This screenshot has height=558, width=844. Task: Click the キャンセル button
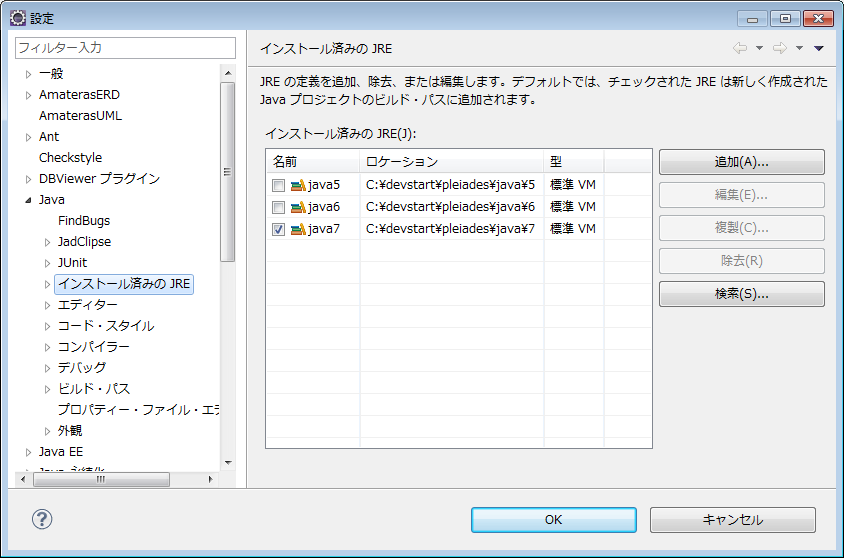(x=733, y=520)
